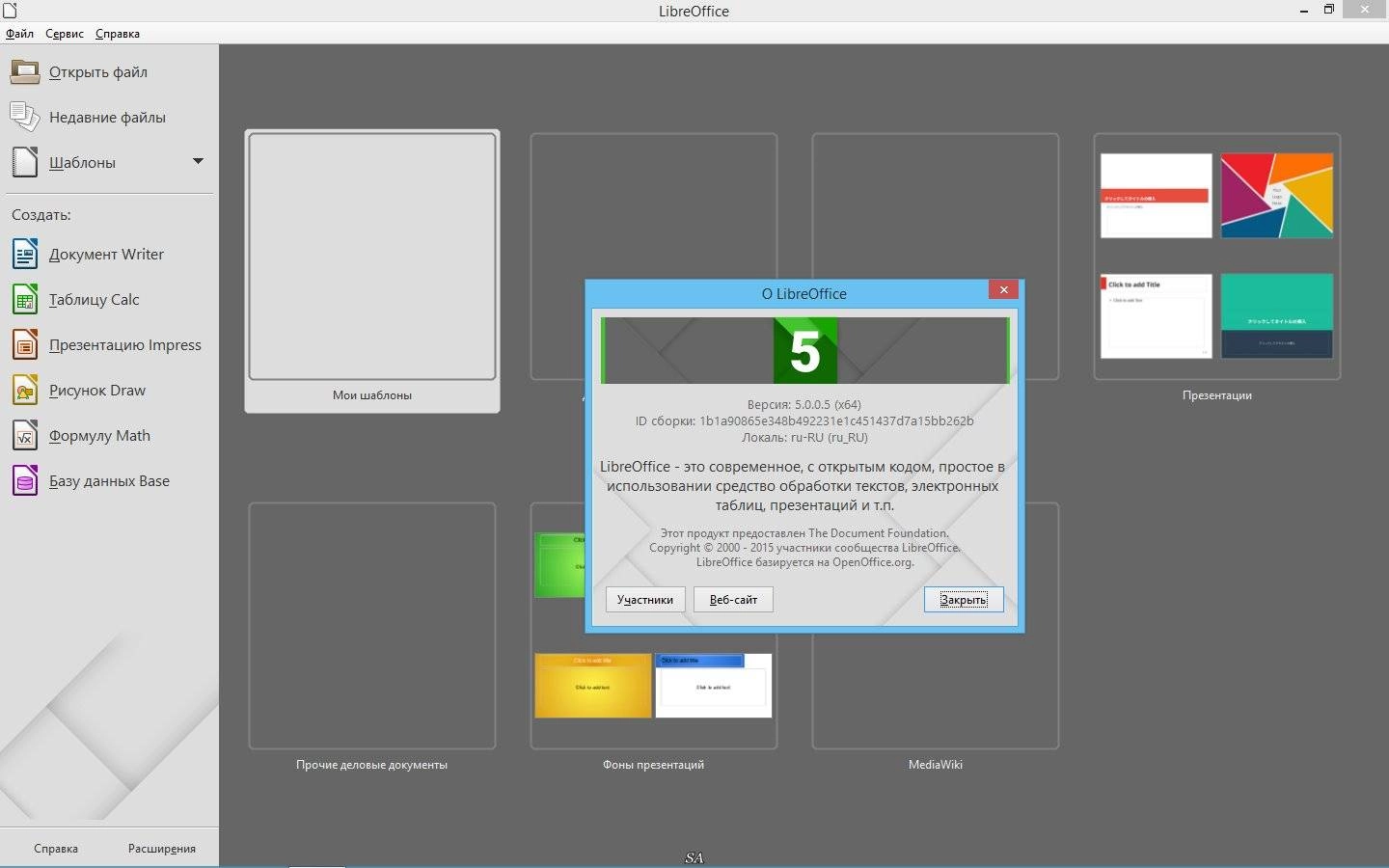1389x868 pixels.
Task: Minimize the LibreOffice main window
Action: click(1303, 10)
